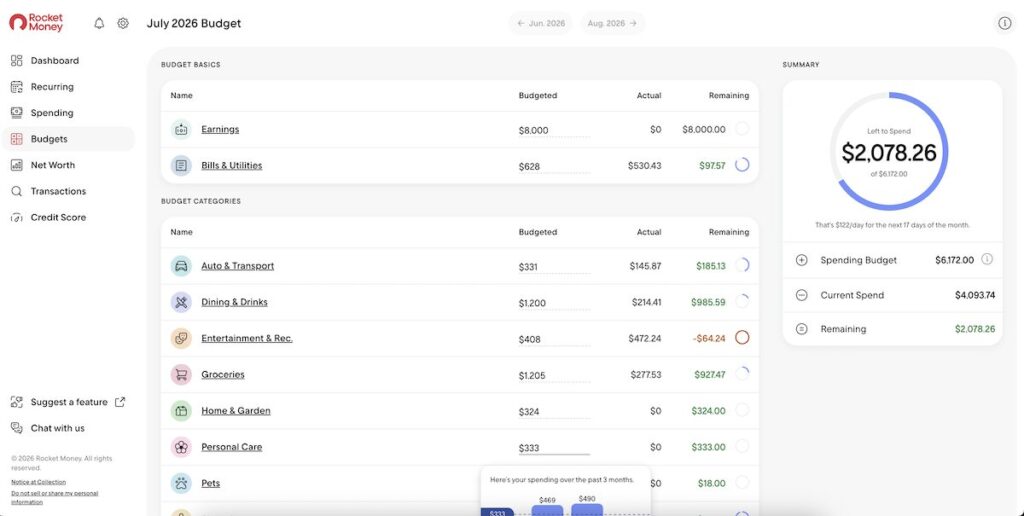Image resolution: width=1024 pixels, height=516 pixels.
Task: Edit Dining & Drinks budgeted $1,200
Action: (554, 303)
